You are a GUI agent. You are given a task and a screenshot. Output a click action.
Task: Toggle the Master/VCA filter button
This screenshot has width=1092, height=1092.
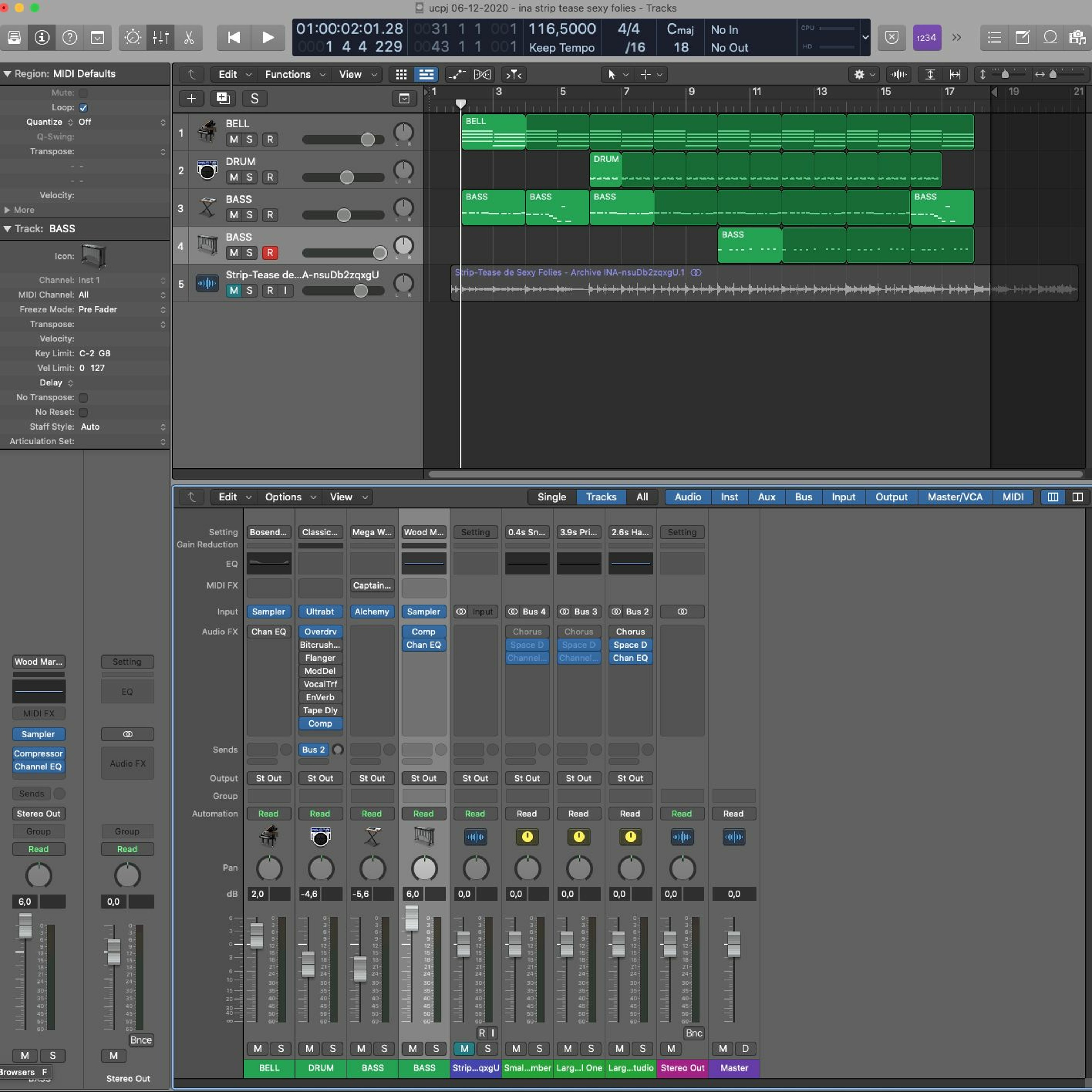point(955,497)
